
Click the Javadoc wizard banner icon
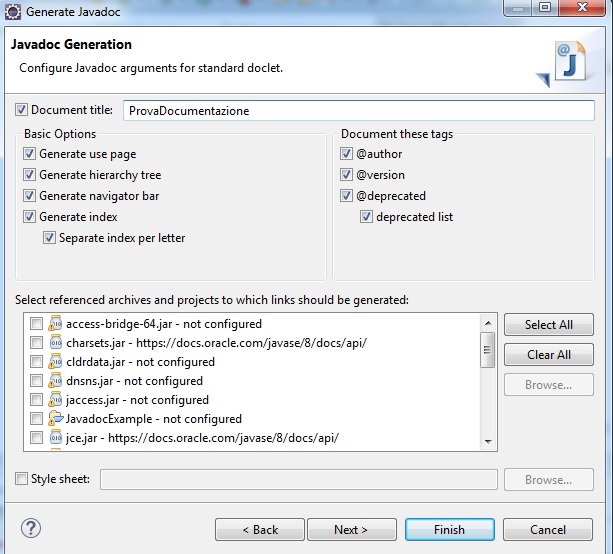(561, 65)
